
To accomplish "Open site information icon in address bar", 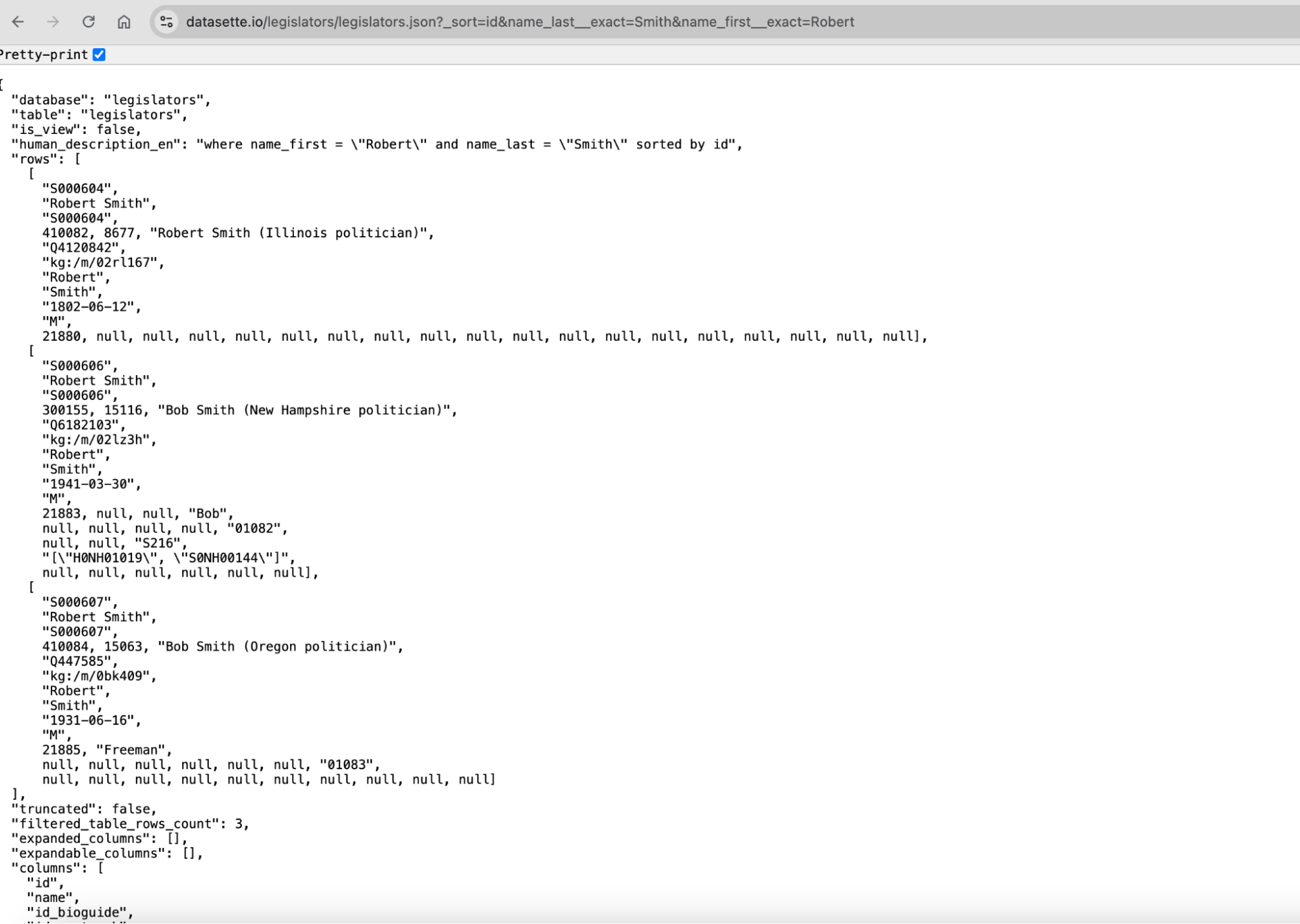I will click(x=166, y=22).
